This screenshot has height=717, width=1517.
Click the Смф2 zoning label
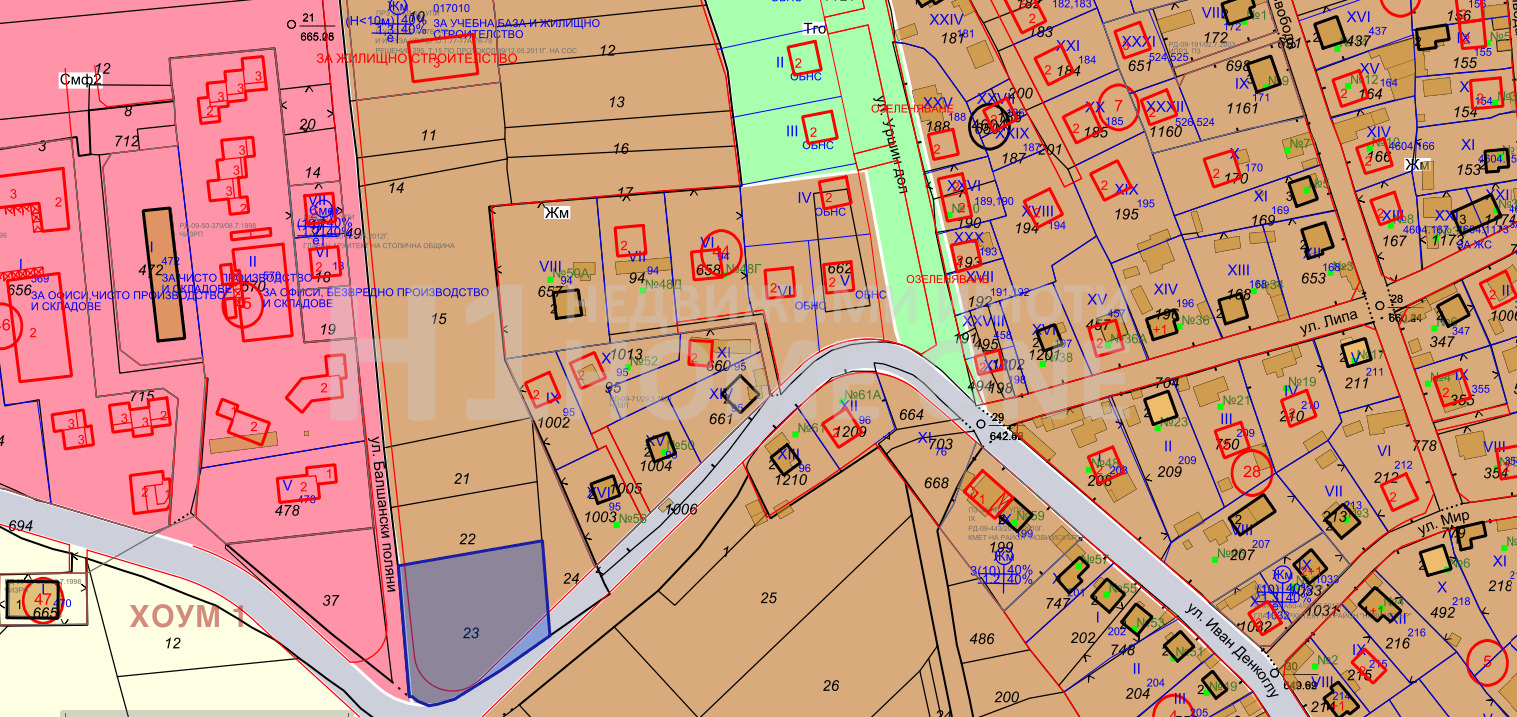click(x=80, y=80)
